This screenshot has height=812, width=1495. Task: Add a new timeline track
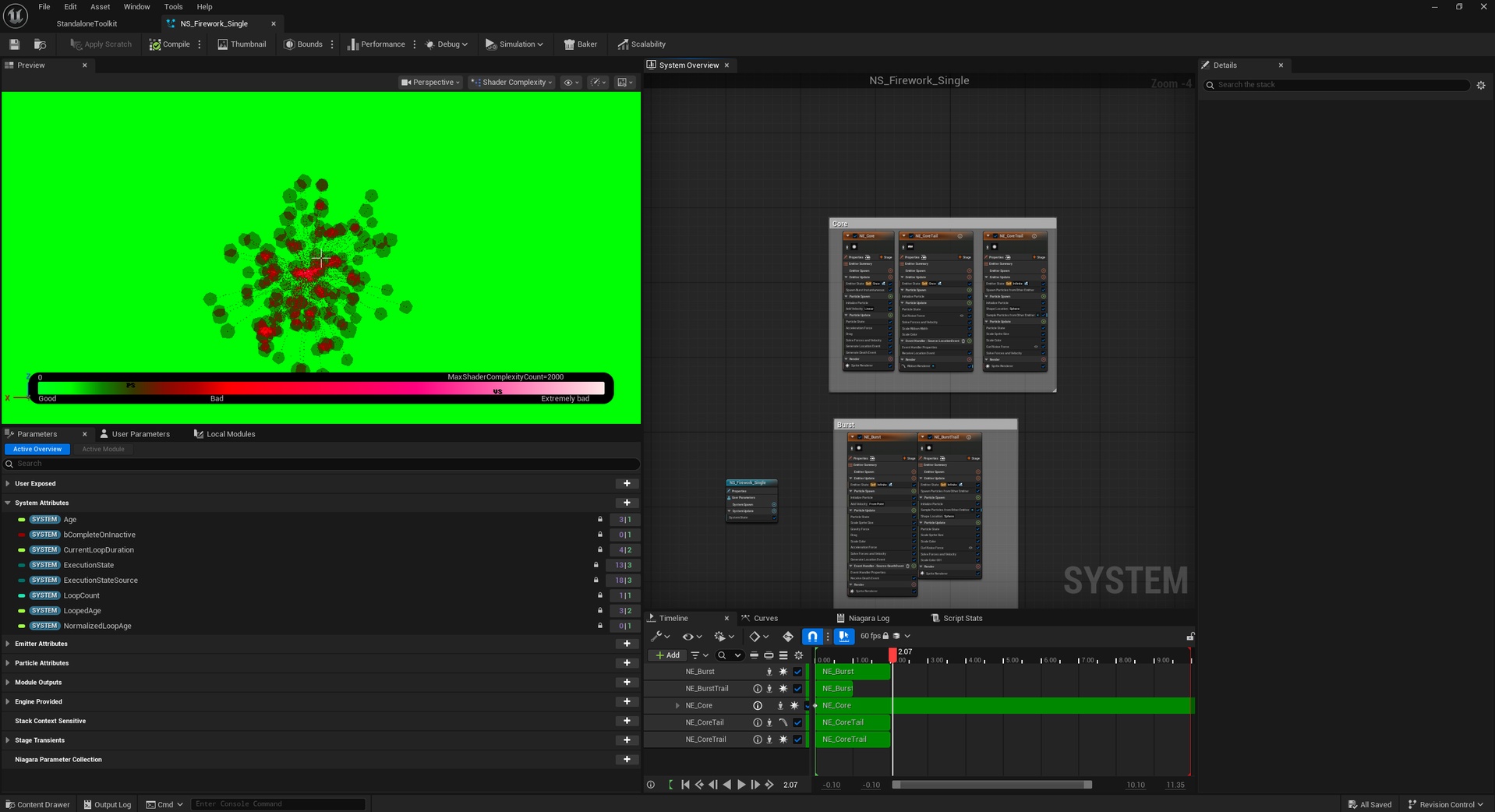click(x=668, y=655)
